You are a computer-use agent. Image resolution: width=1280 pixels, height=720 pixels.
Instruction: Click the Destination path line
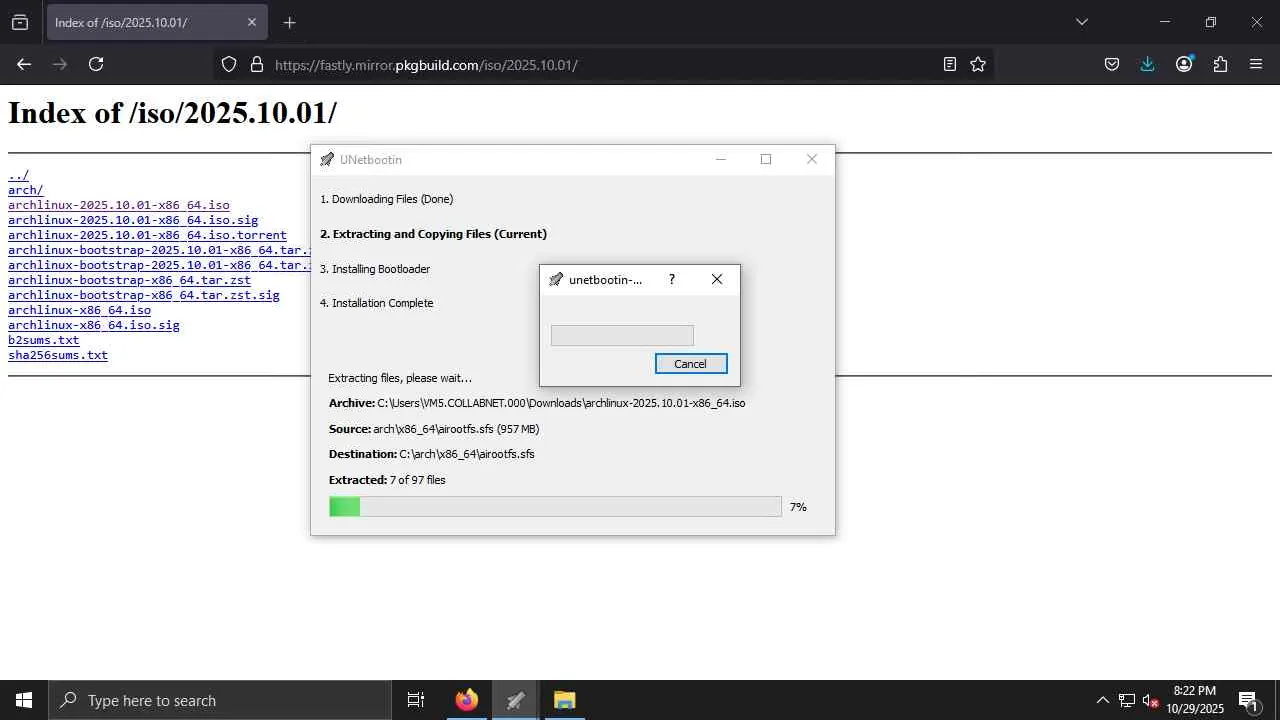click(432, 454)
